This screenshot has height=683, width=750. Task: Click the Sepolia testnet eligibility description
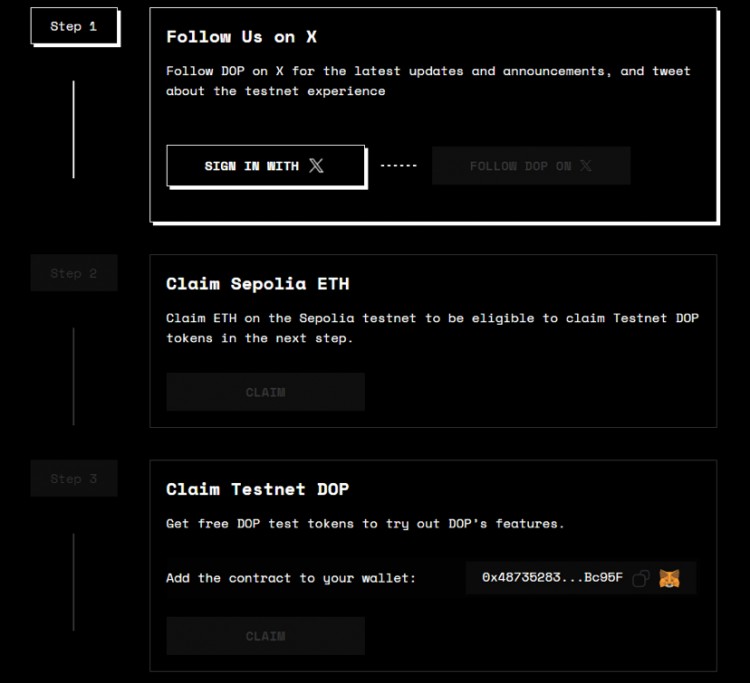pyautogui.click(x=432, y=328)
